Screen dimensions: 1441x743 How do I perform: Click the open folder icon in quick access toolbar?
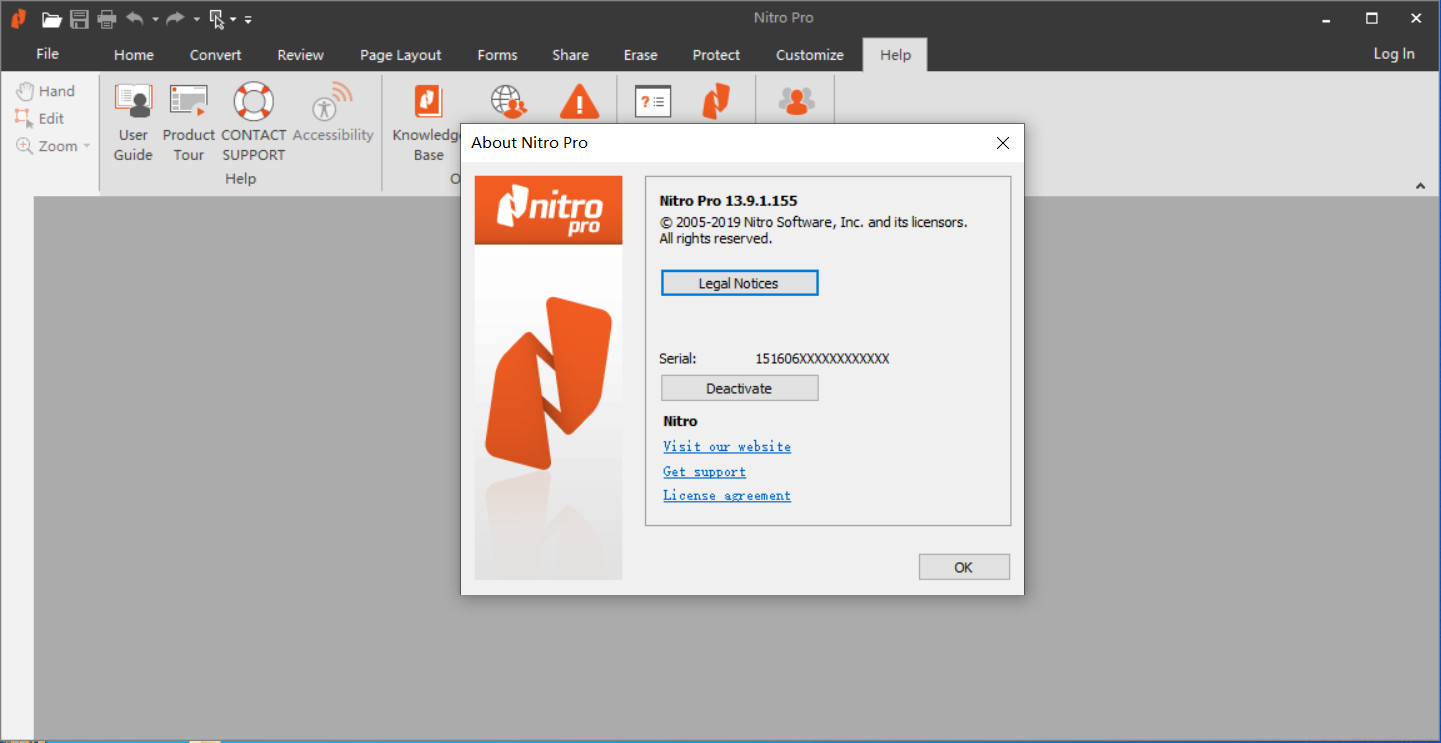(x=52, y=19)
